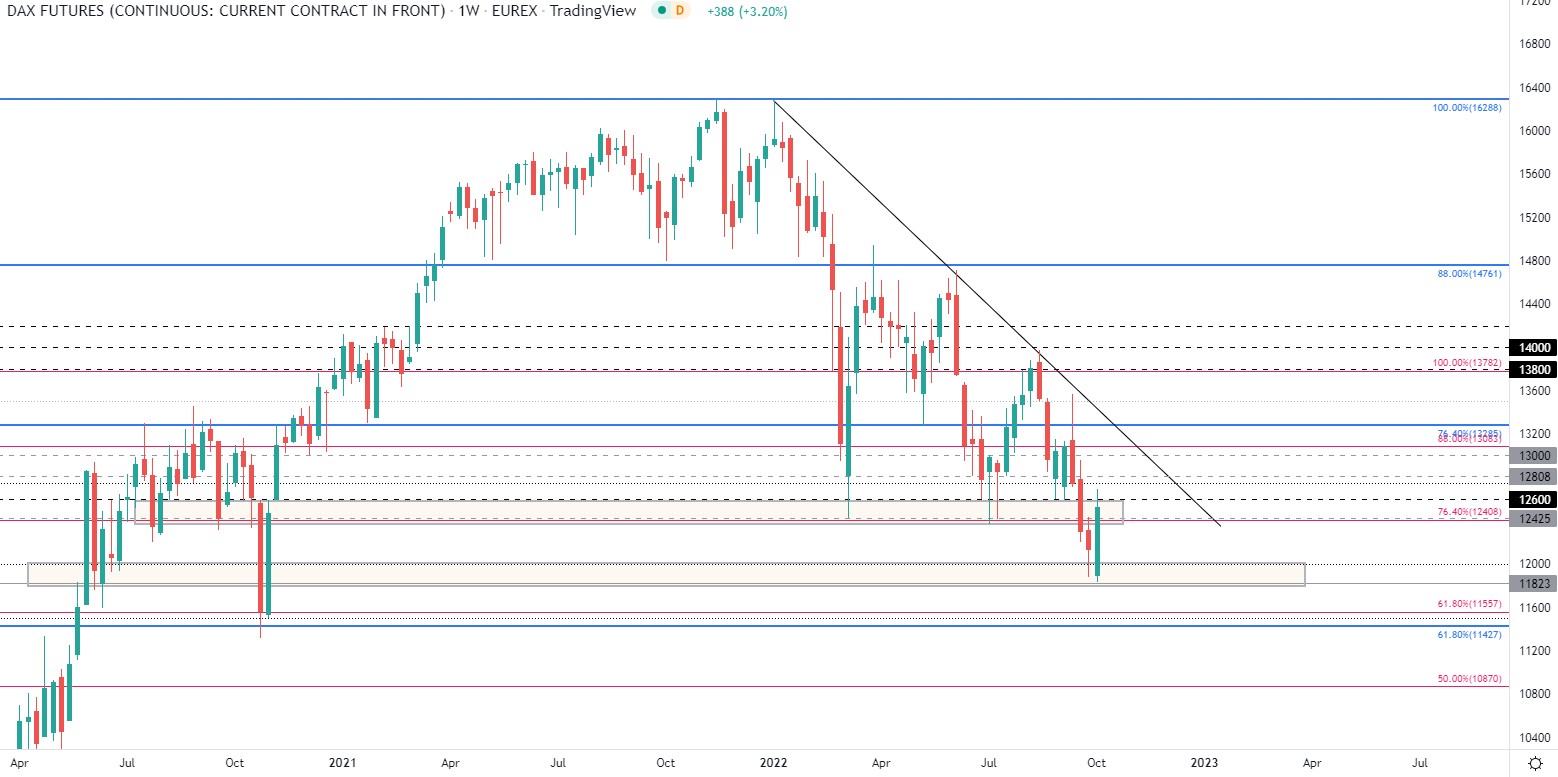Click the 2023 label on time axis
The height and width of the screenshot is (777, 1558).
[1204, 762]
